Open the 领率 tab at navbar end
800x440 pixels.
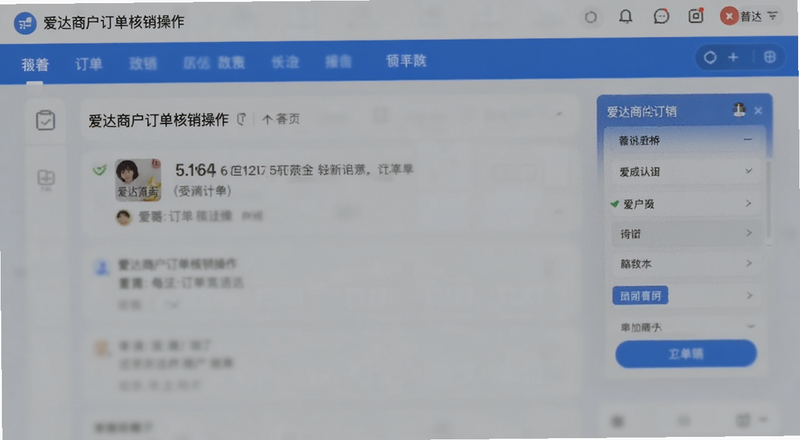pos(406,61)
